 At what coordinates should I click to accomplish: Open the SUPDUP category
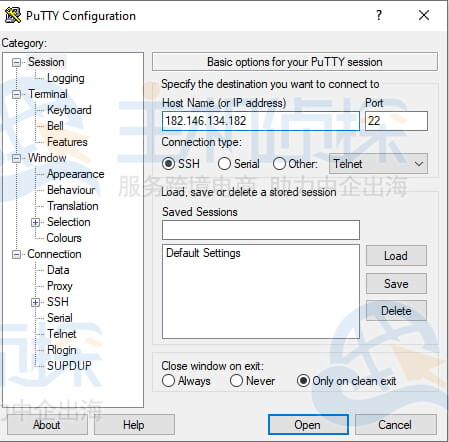pyautogui.click(x=69, y=366)
